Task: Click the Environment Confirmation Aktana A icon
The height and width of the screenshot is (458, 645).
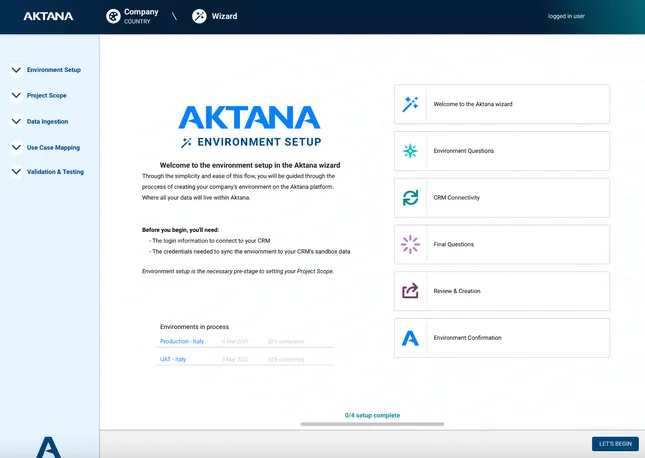Action: pyautogui.click(x=410, y=338)
